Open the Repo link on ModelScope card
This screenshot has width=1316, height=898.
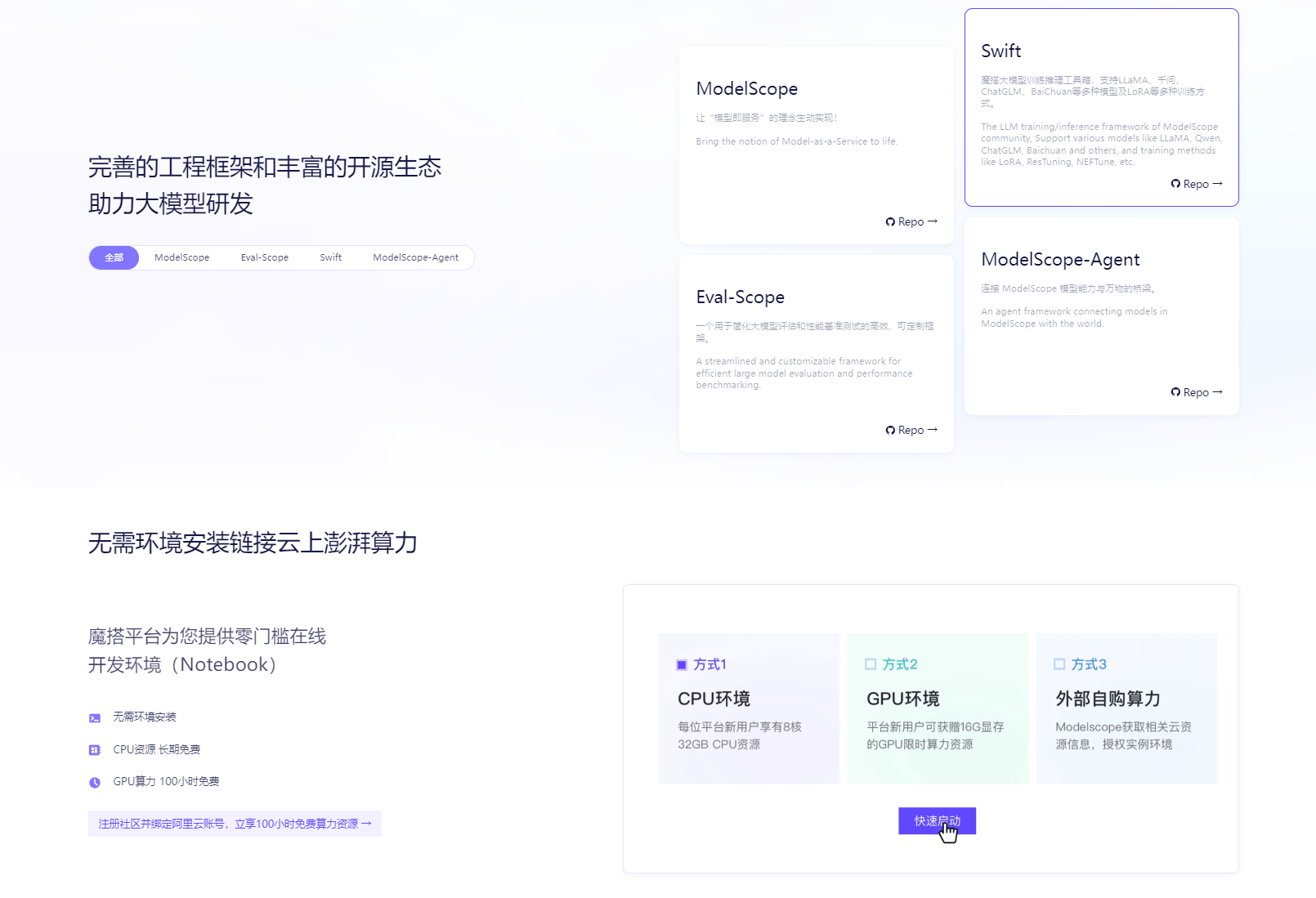coord(911,221)
